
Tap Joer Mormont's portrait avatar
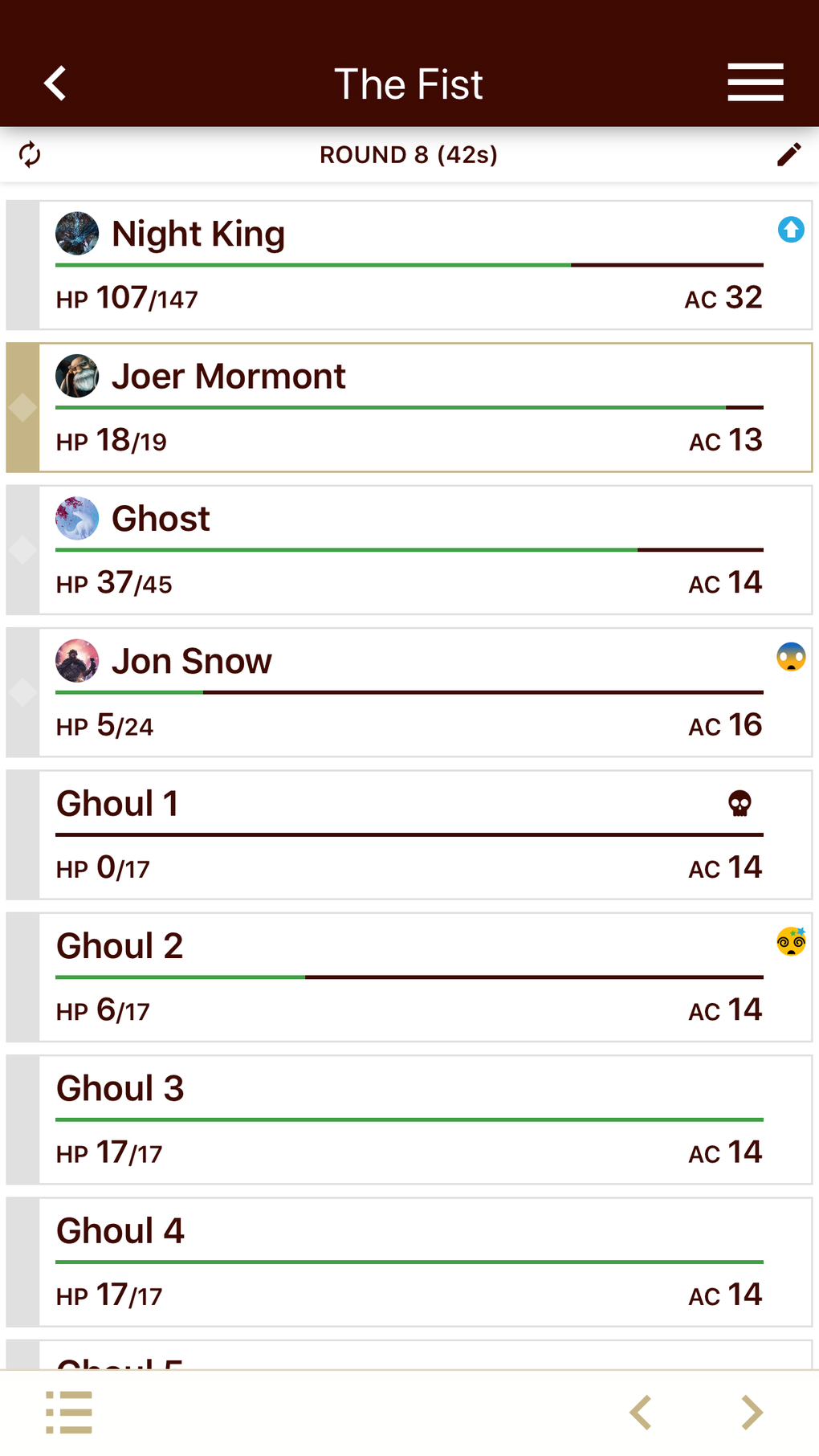pyautogui.click(x=77, y=376)
